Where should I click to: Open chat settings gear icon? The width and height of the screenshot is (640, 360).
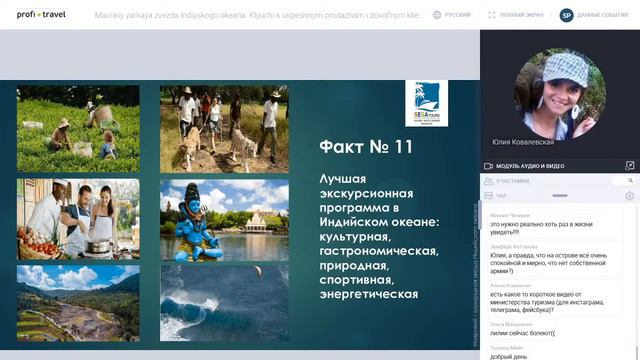(x=629, y=196)
